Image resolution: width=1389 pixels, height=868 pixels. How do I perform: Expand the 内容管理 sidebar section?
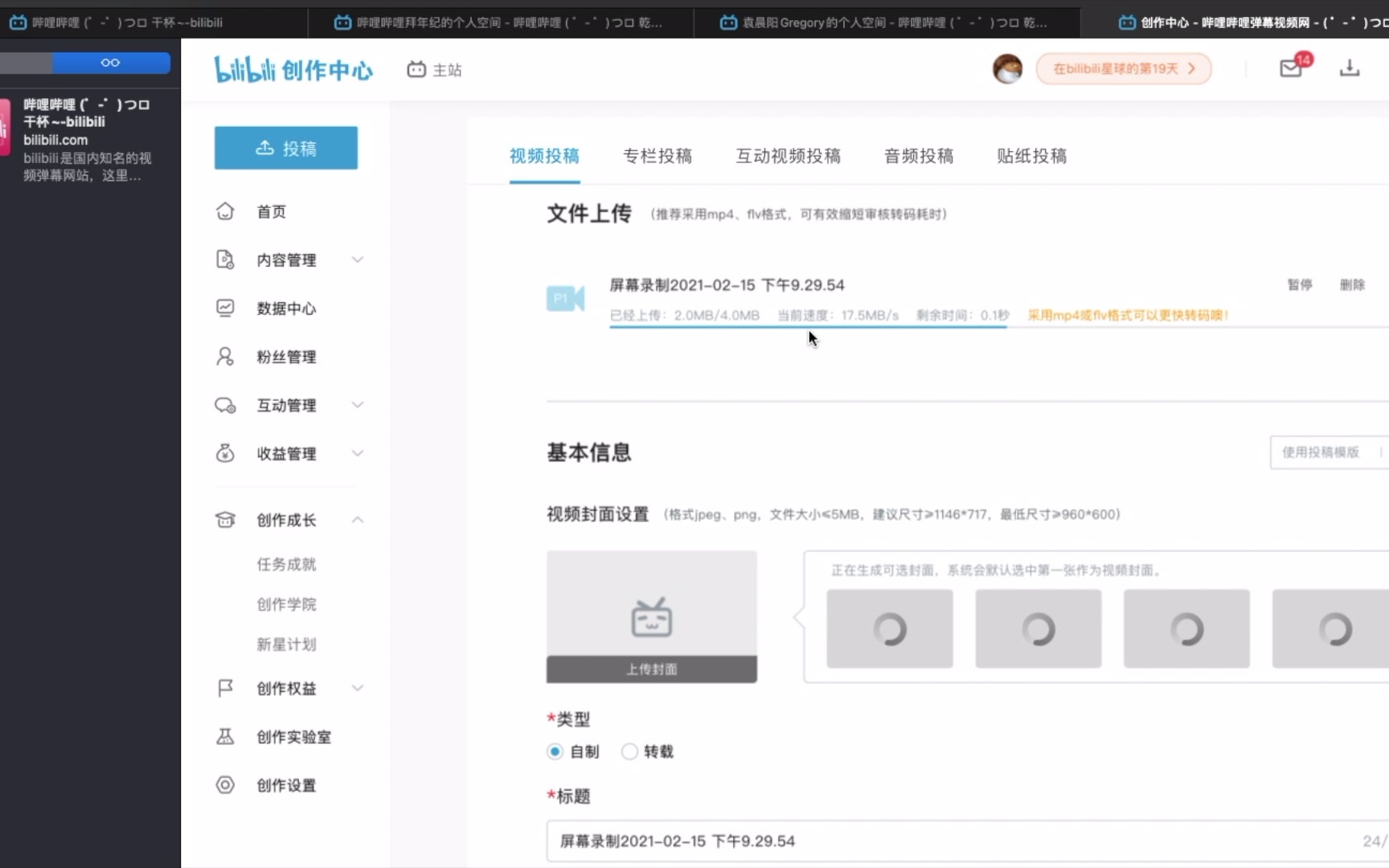(x=358, y=260)
